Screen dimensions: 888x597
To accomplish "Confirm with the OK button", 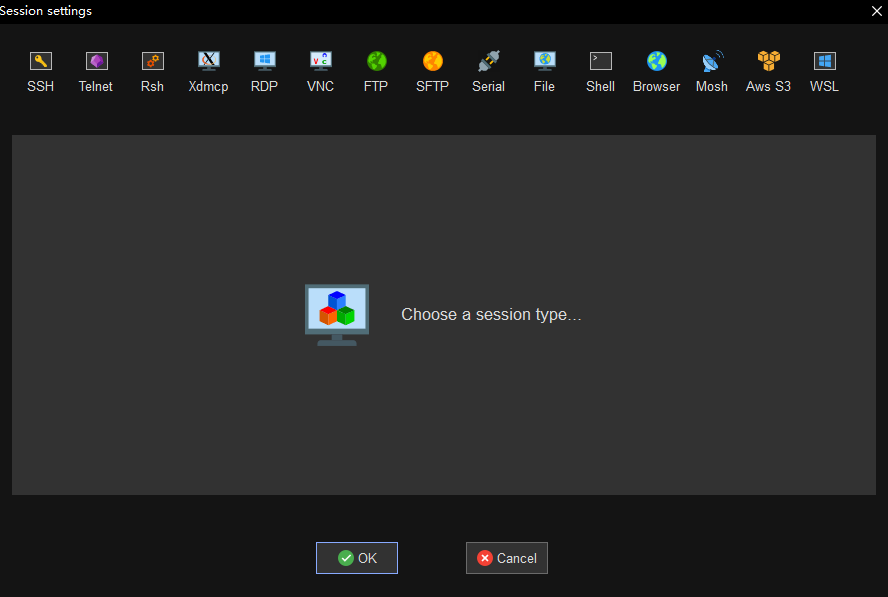I will click(x=357, y=558).
